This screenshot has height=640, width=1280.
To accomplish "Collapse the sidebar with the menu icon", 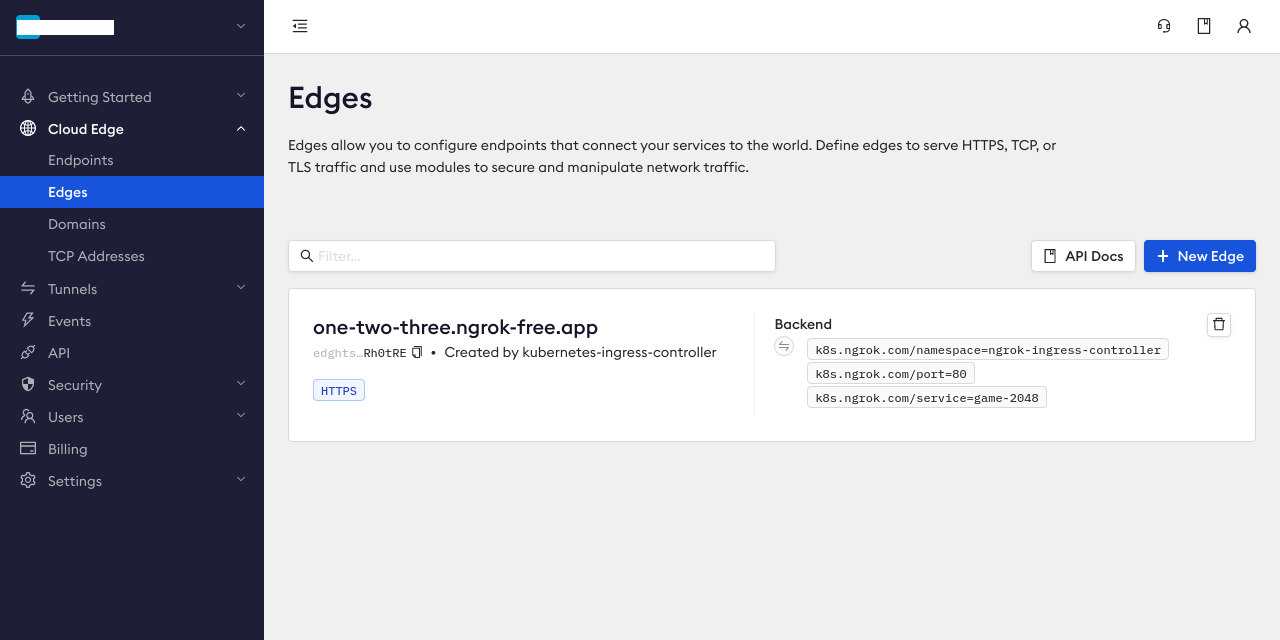I will pyautogui.click(x=300, y=26).
